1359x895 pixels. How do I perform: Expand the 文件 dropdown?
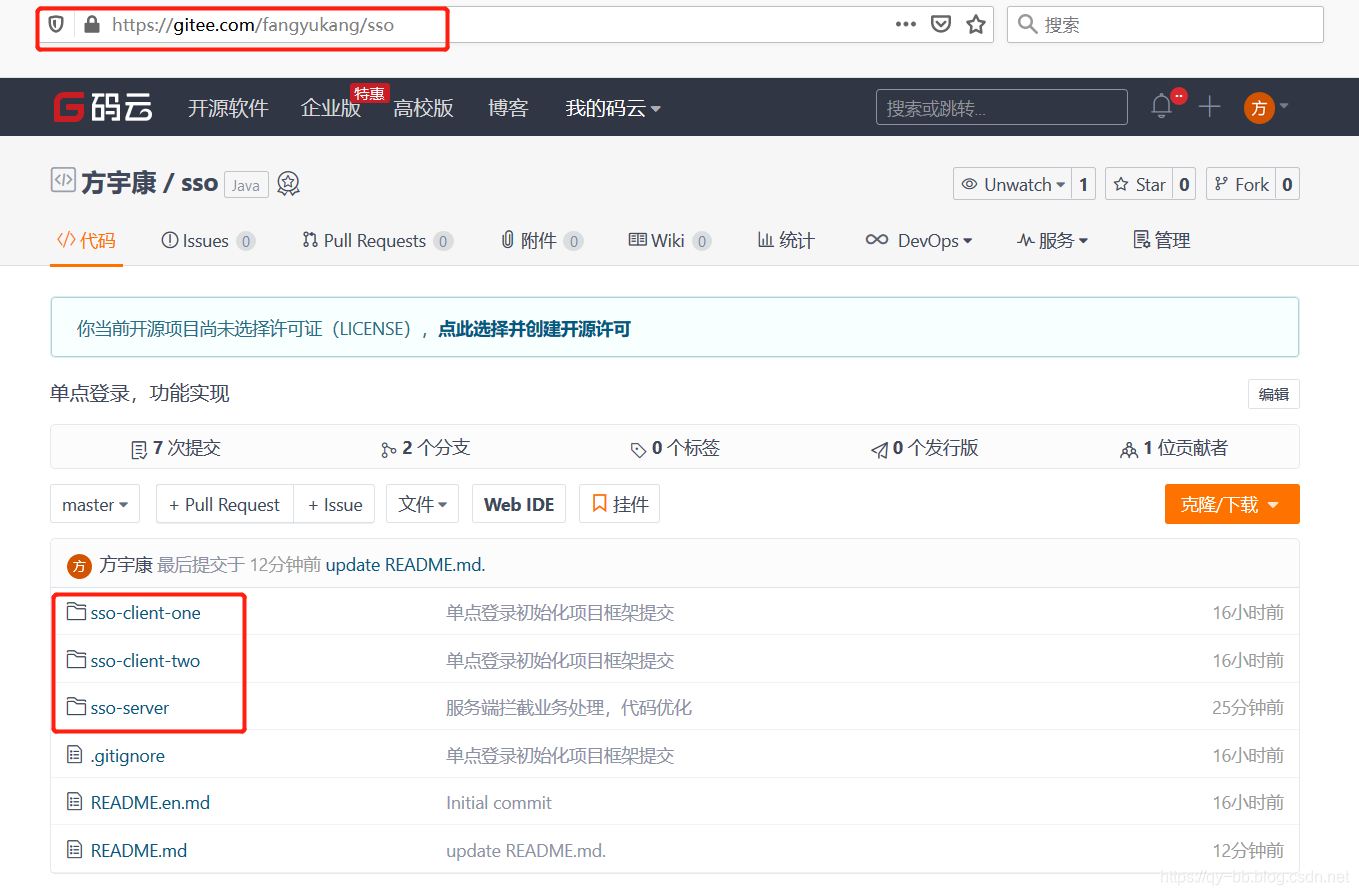coord(422,504)
